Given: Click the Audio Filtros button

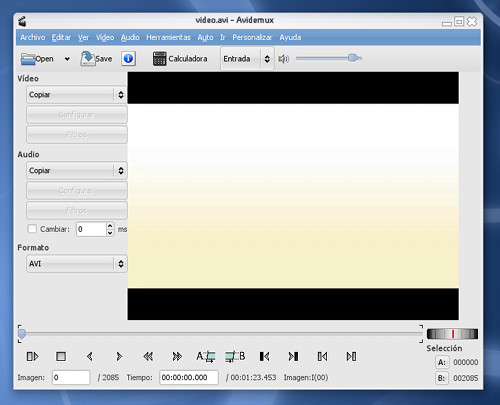Looking at the screenshot, I should 77,210.
